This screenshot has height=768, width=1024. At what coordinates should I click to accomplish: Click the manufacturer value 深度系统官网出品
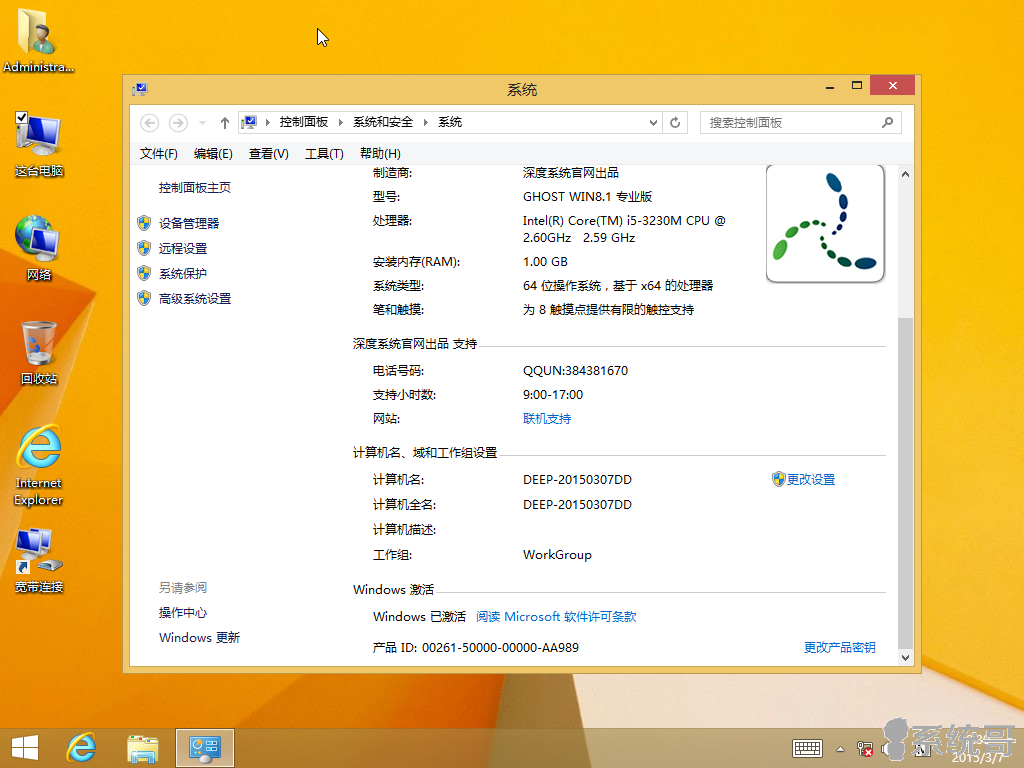pyautogui.click(x=571, y=172)
